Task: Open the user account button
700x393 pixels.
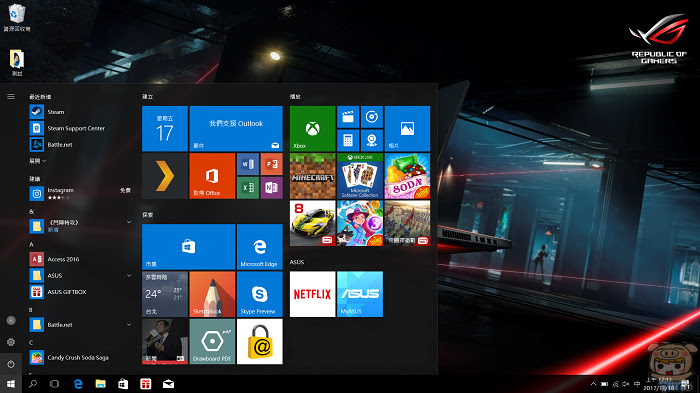Action: (x=11, y=320)
